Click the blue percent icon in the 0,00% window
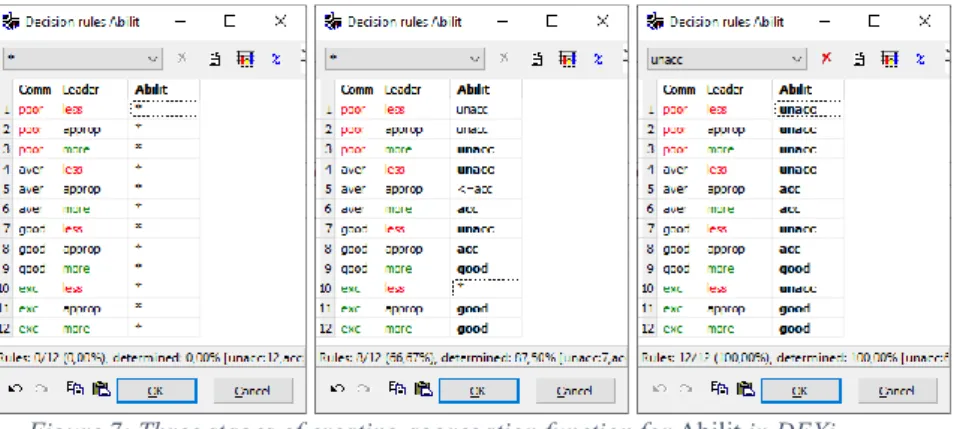 (276, 58)
